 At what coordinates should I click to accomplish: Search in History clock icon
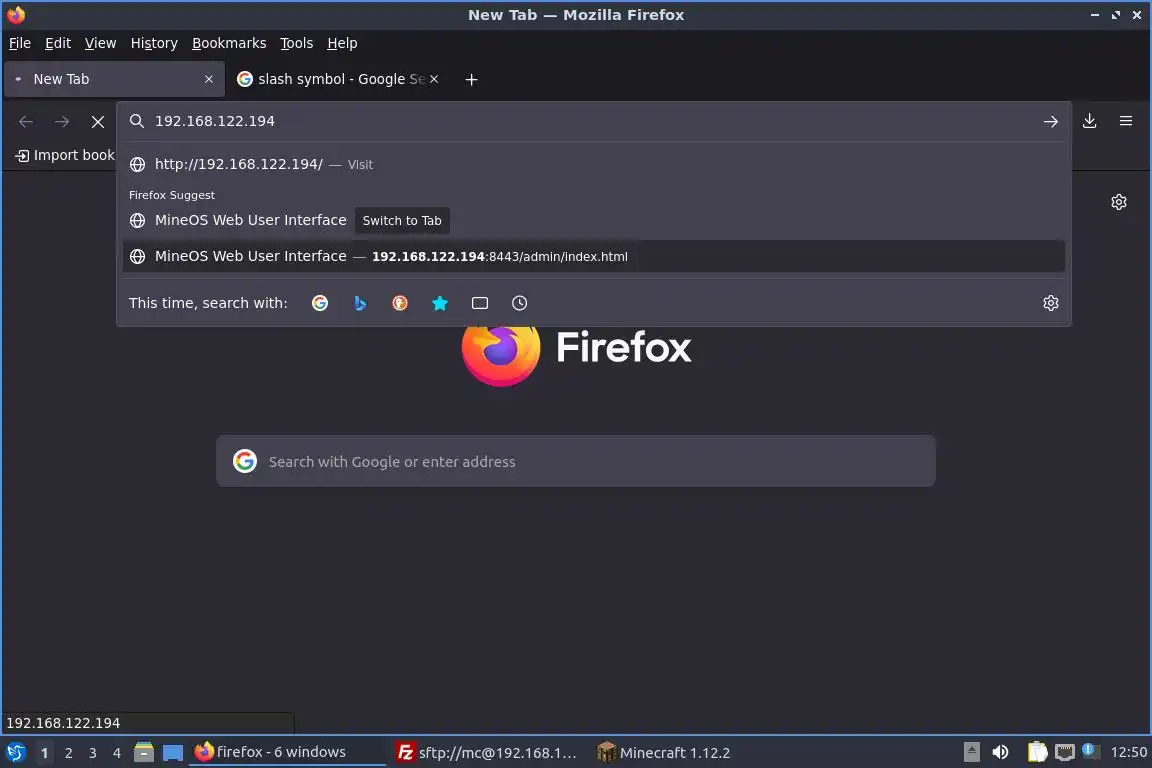pos(519,303)
